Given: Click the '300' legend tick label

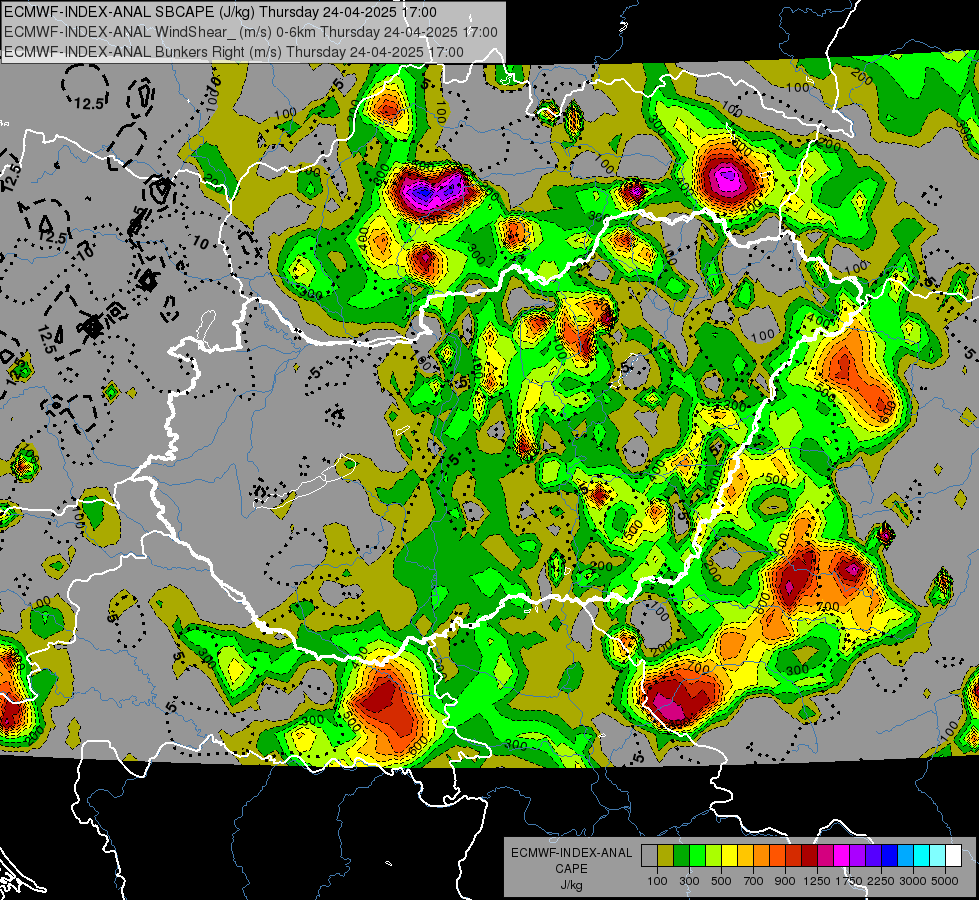Looking at the screenshot, I should 689,881.
